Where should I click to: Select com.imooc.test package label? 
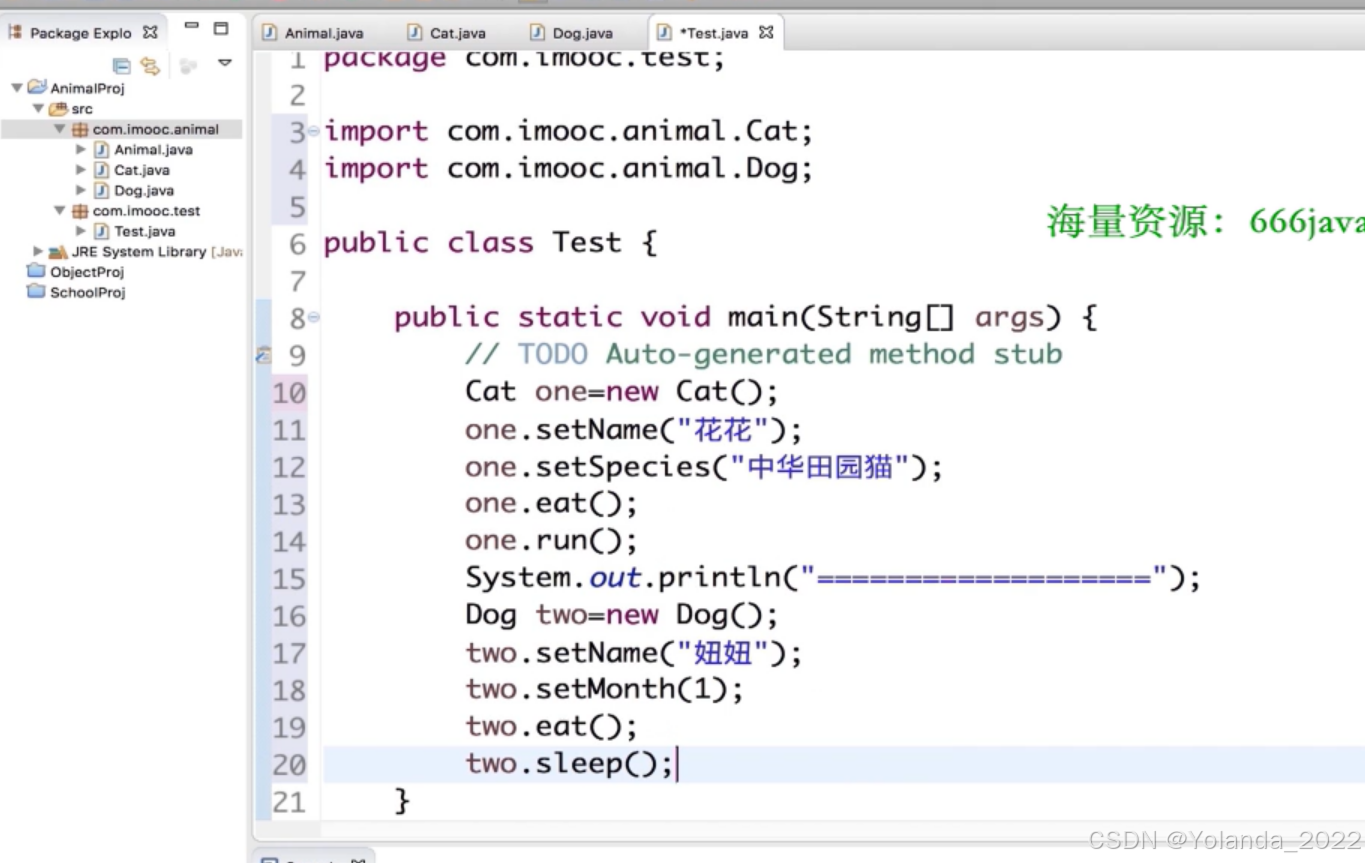point(147,211)
